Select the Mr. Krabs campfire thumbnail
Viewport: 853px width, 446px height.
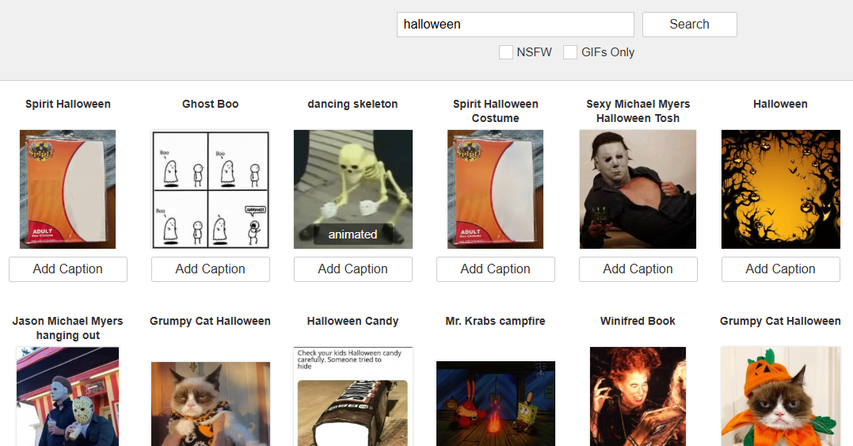coord(496,404)
